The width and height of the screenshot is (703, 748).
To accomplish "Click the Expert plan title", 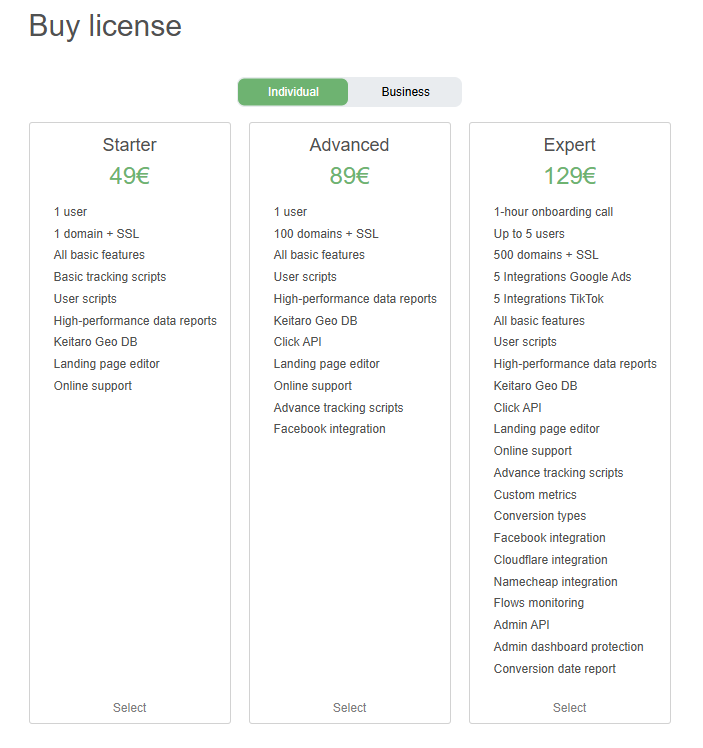I will pos(570,145).
